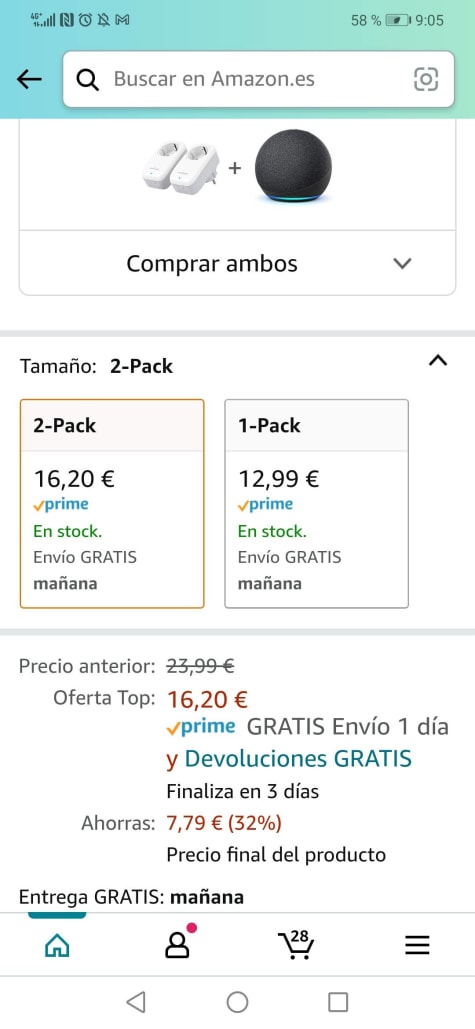Open camera scan icon in search bar
Viewport: 475px width, 1029px height.
coord(425,79)
